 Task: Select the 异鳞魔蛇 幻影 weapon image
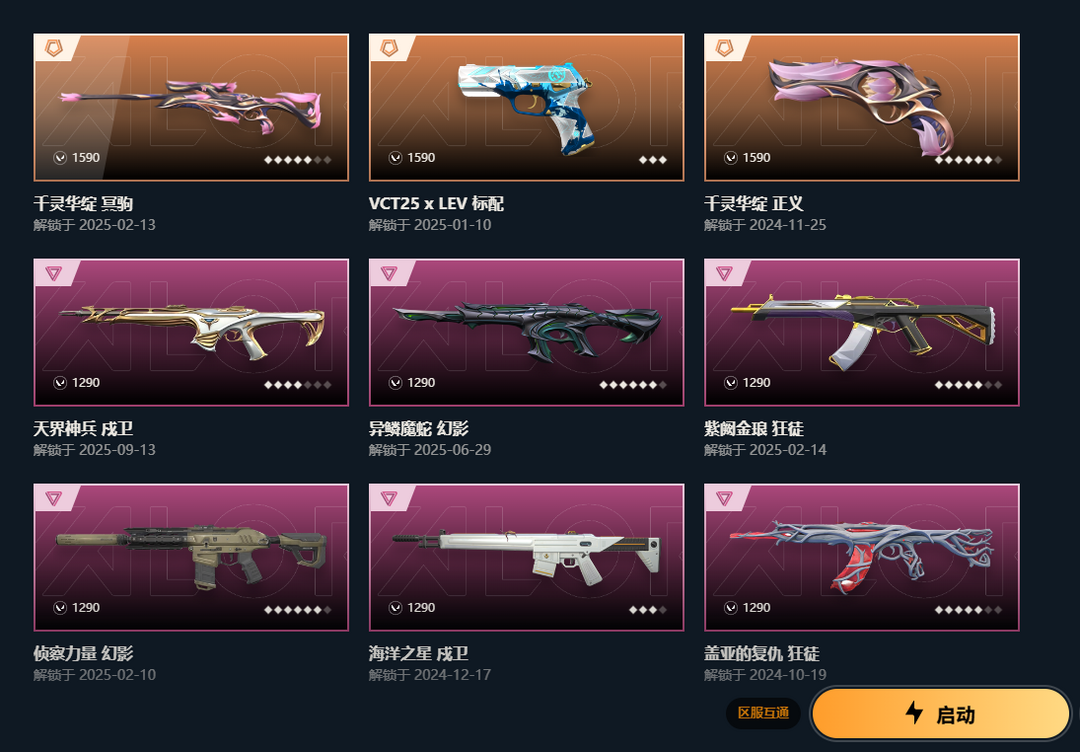(x=527, y=331)
